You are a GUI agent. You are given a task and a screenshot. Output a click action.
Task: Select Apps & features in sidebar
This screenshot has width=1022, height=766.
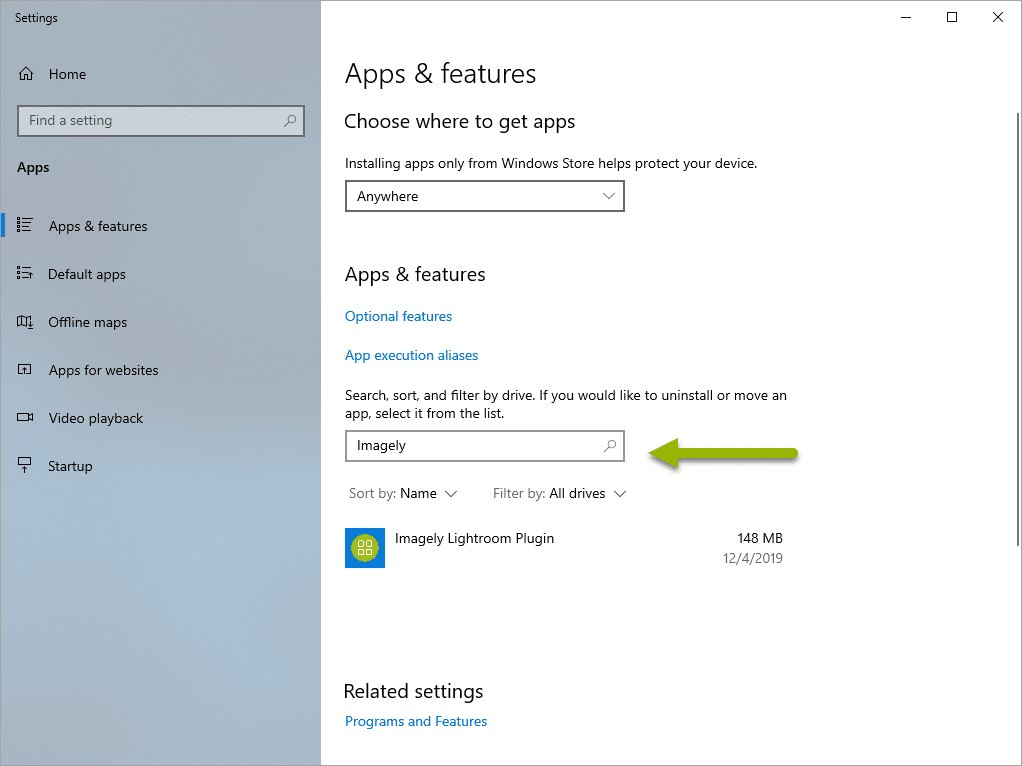coord(98,226)
